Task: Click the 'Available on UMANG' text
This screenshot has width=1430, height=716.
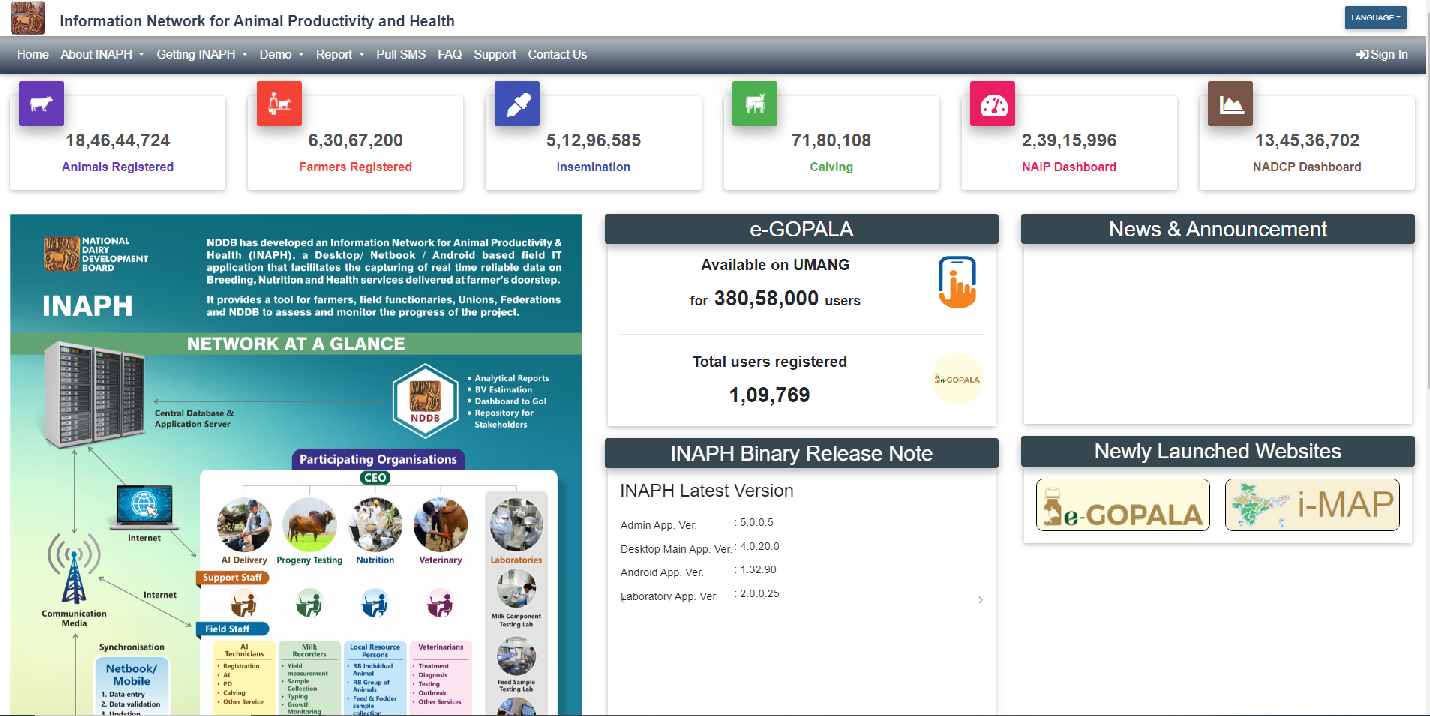Action: tap(775, 265)
